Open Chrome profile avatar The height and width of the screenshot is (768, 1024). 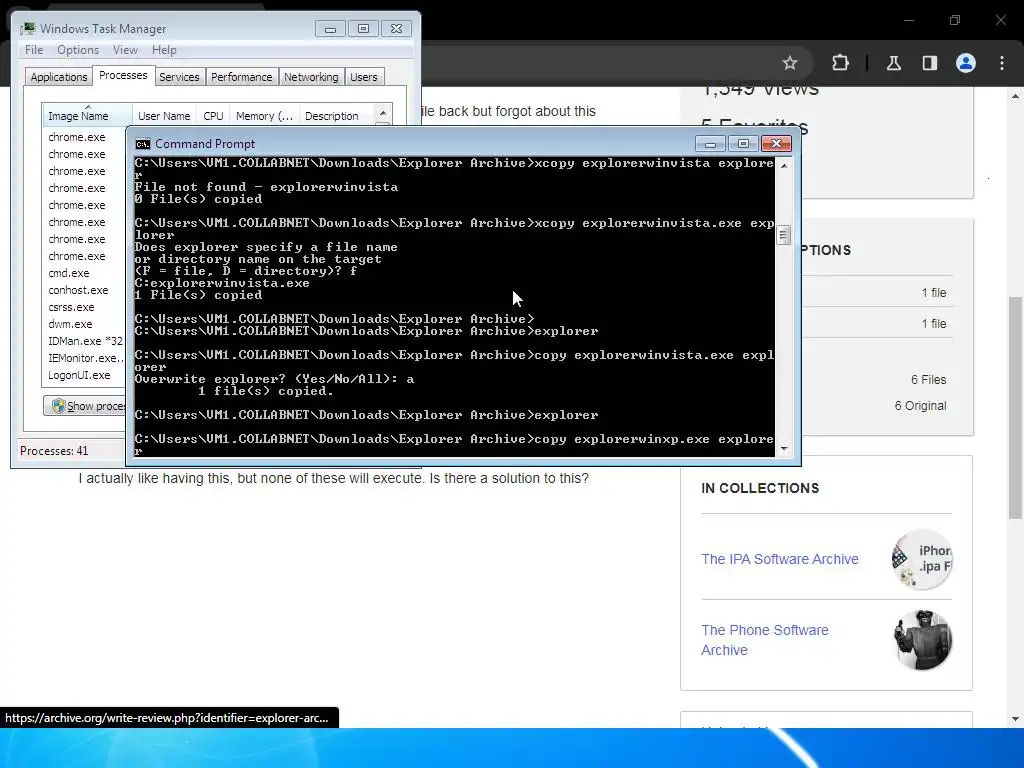[x=966, y=63]
